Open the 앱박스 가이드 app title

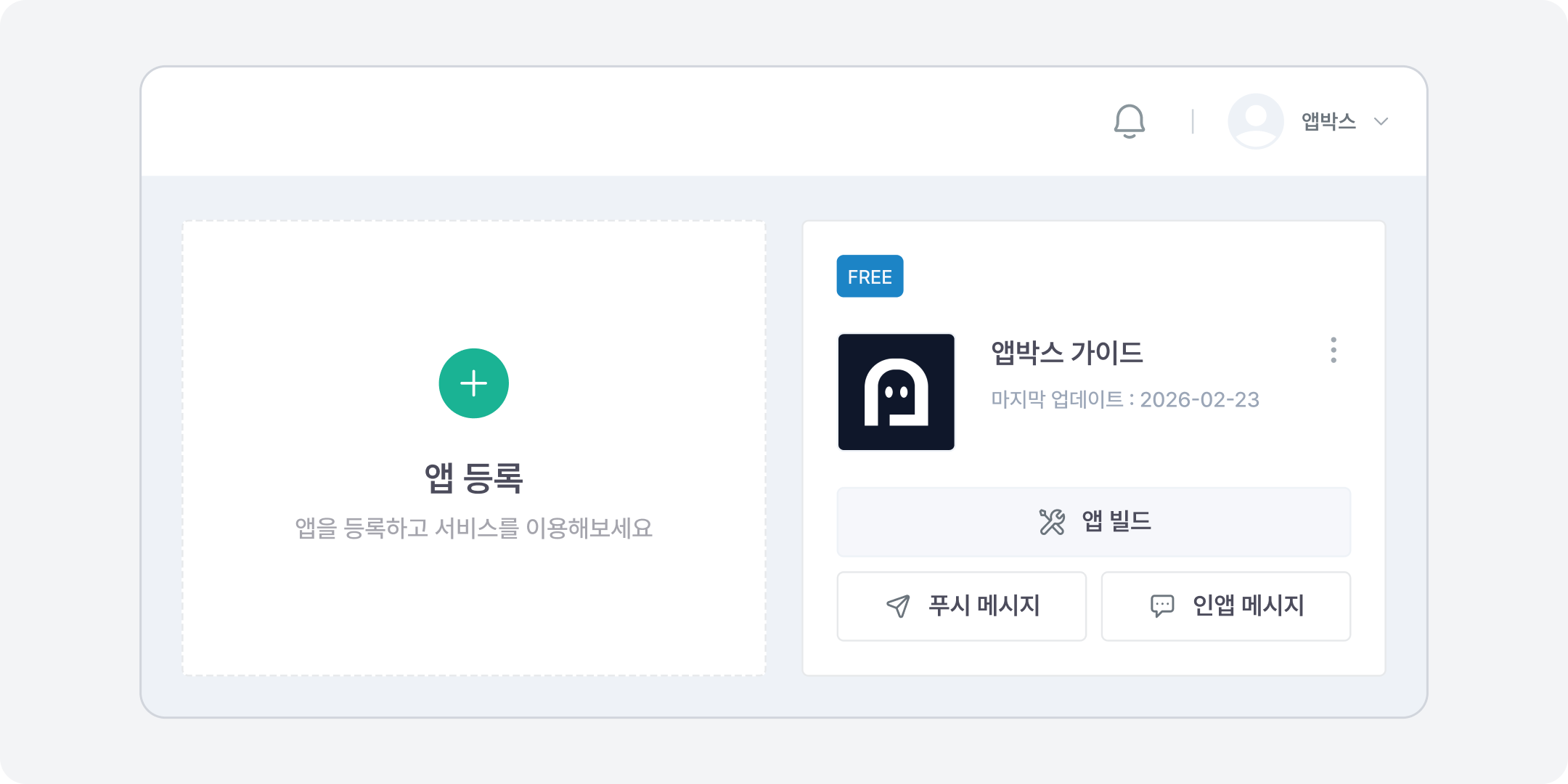tap(1067, 353)
